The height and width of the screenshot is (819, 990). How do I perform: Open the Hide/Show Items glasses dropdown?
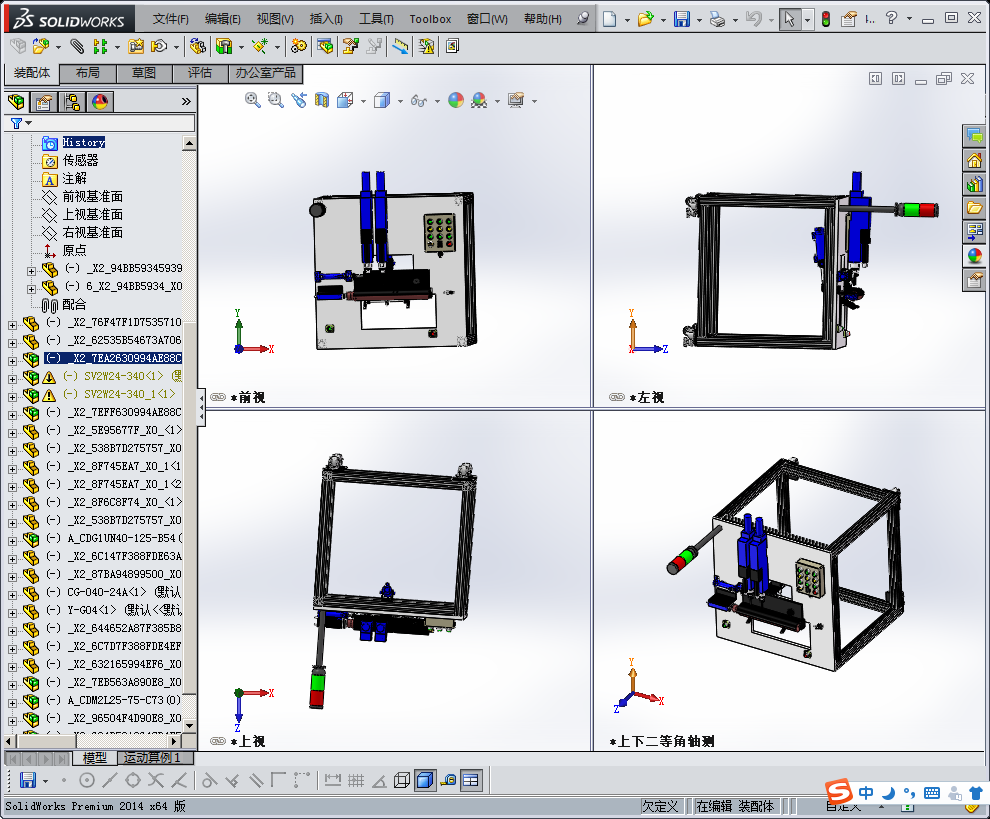(x=437, y=101)
